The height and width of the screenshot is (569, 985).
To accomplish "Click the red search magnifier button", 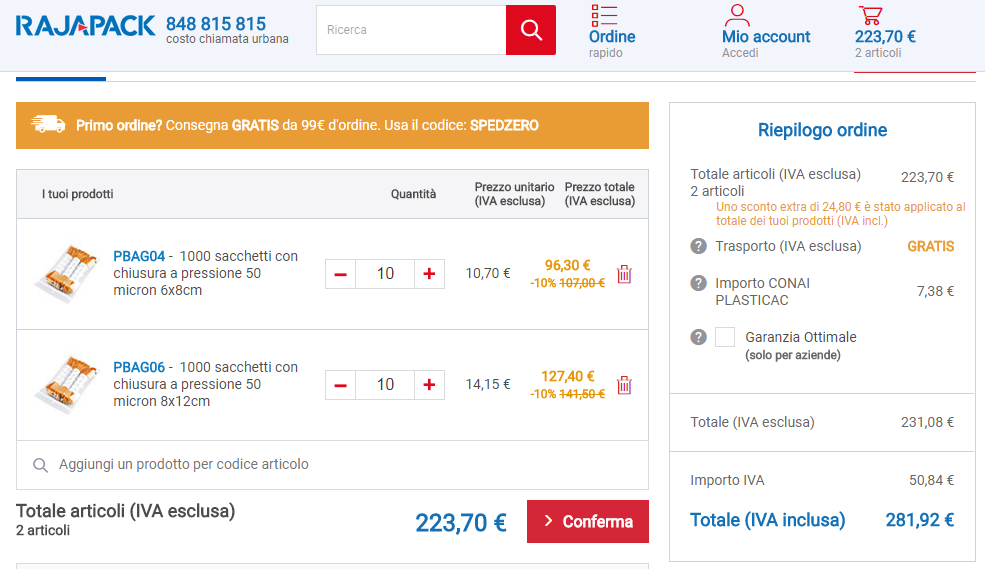I will point(531,30).
